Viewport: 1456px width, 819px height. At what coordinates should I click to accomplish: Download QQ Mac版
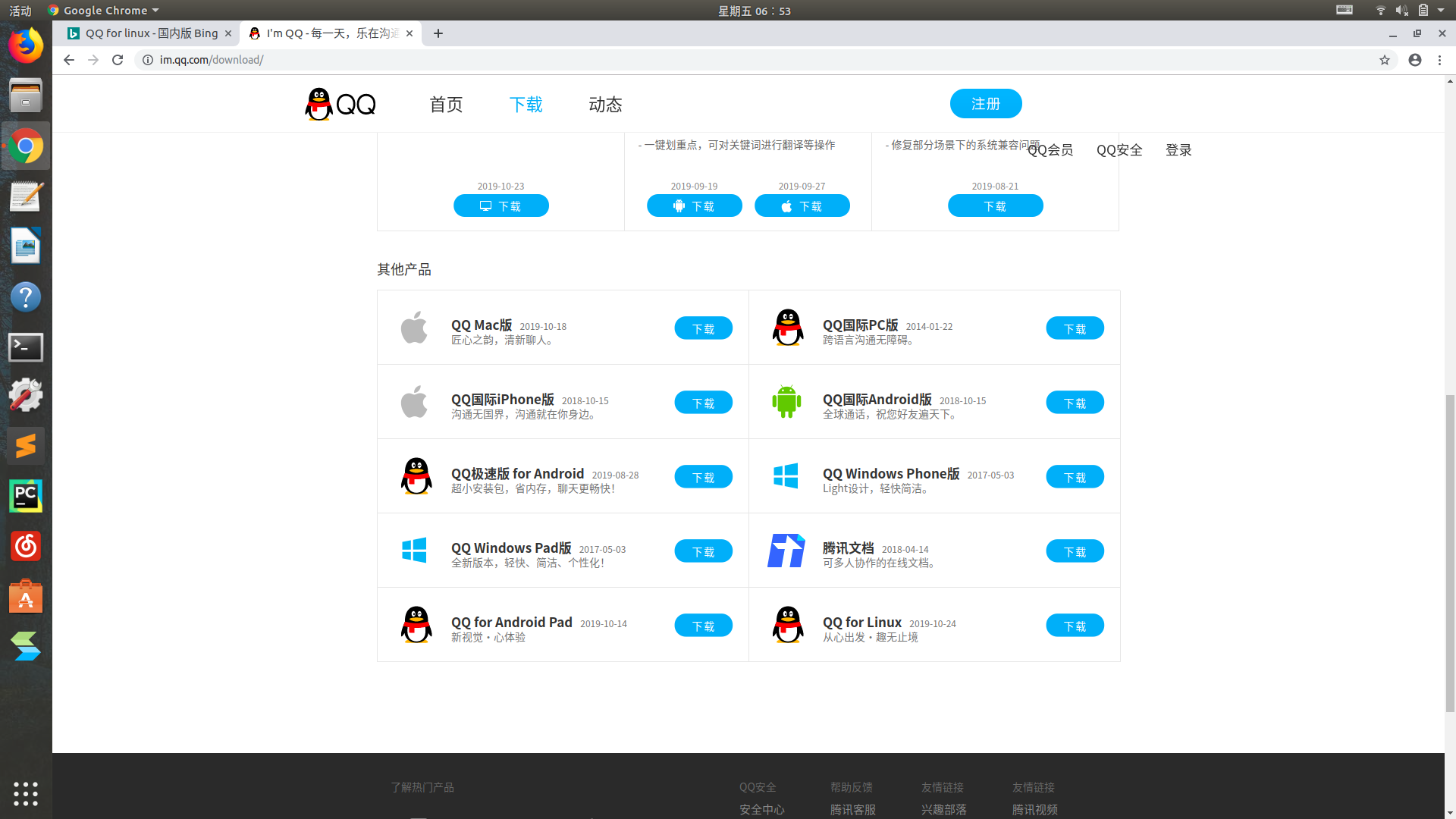click(x=703, y=328)
